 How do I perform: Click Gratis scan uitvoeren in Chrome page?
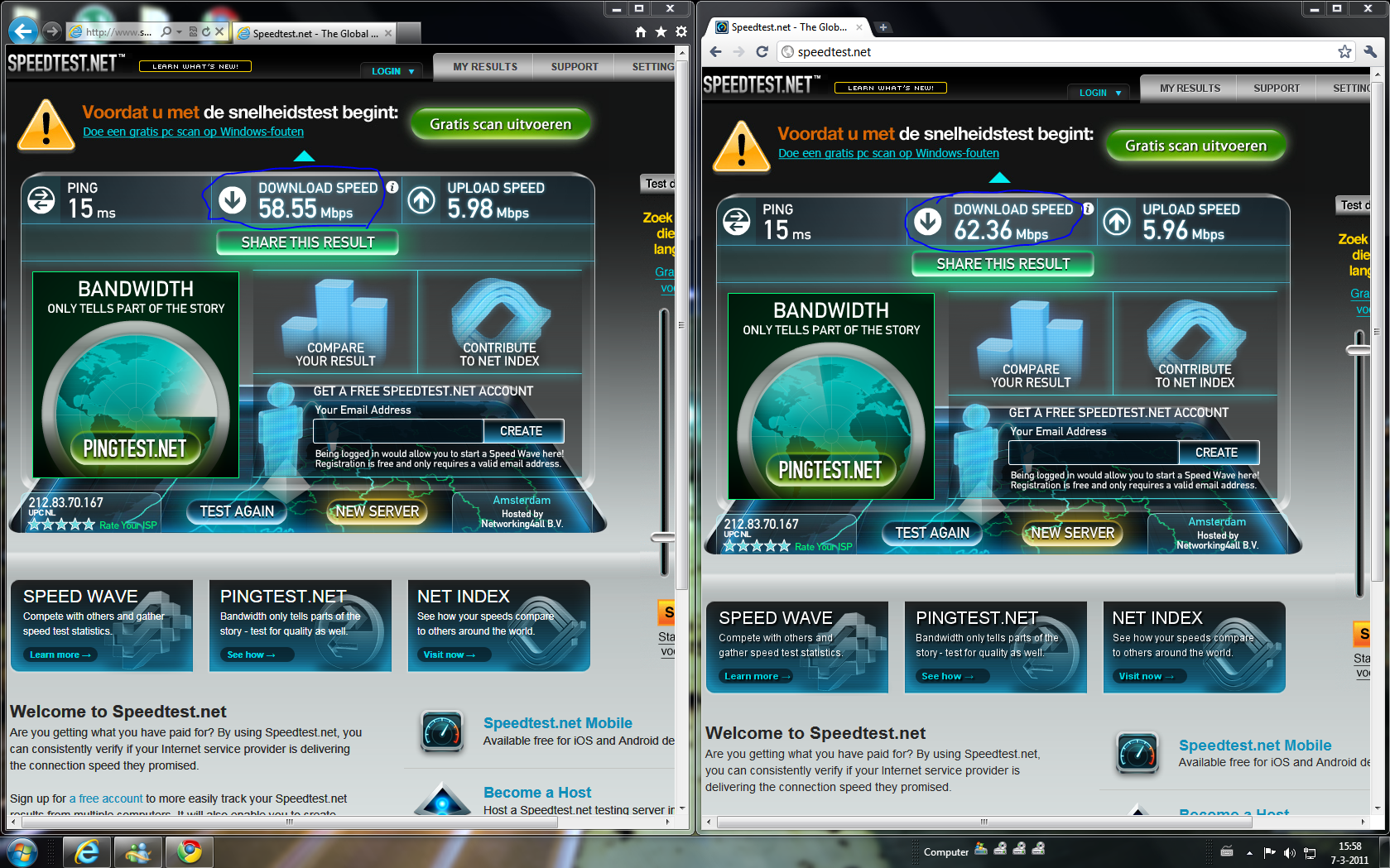point(1195,146)
